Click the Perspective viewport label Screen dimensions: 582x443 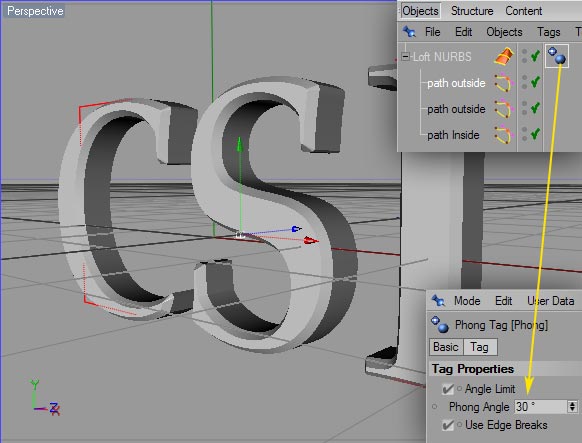[x=35, y=11]
